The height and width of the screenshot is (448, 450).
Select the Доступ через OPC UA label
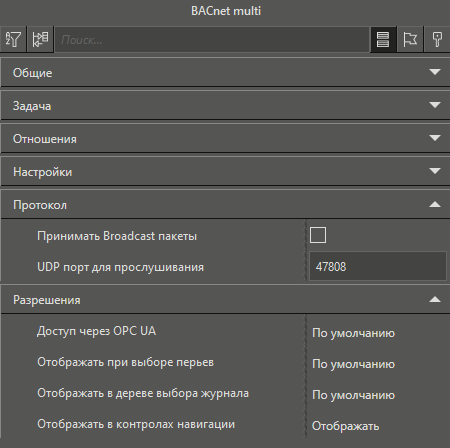[x=96, y=331]
